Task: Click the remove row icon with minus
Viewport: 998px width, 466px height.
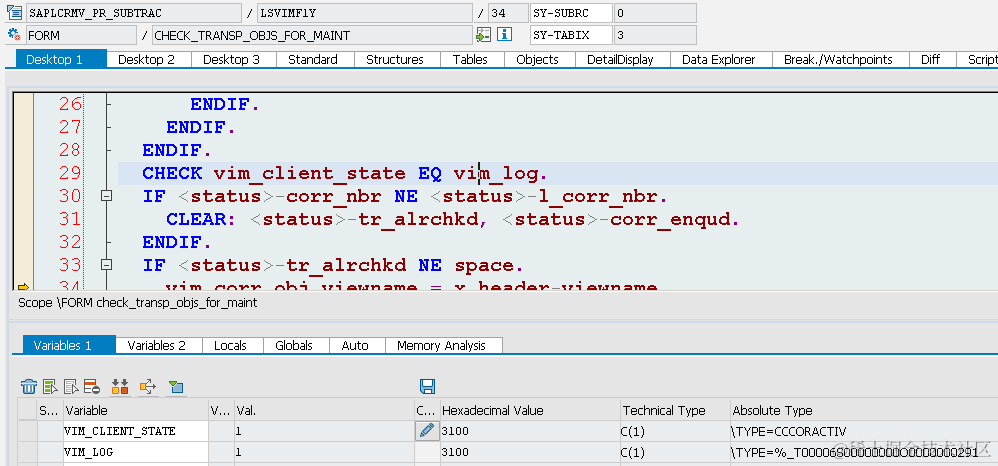Action: (x=92, y=386)
